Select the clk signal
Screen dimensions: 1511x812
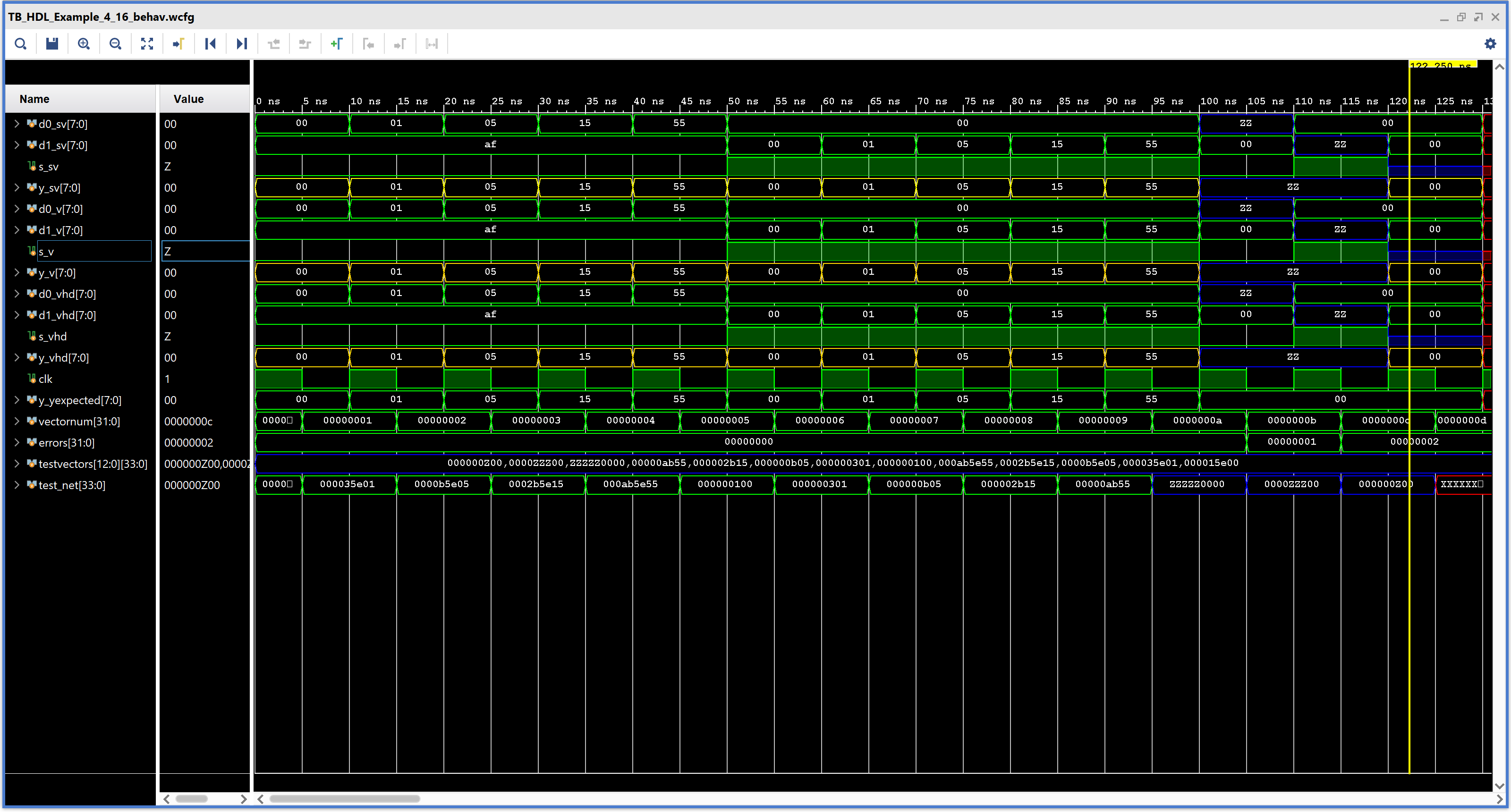(x=46, y=379)
